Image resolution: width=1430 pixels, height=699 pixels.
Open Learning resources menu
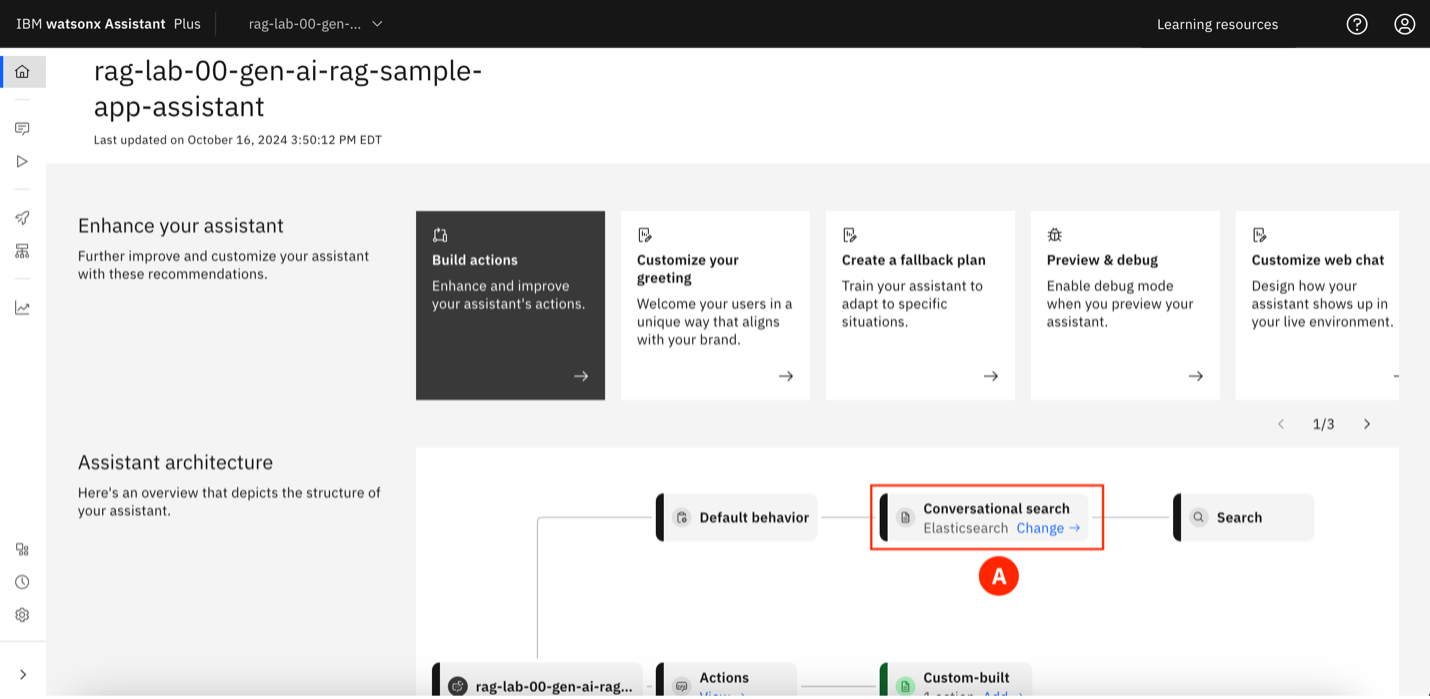coord(1217,24)
